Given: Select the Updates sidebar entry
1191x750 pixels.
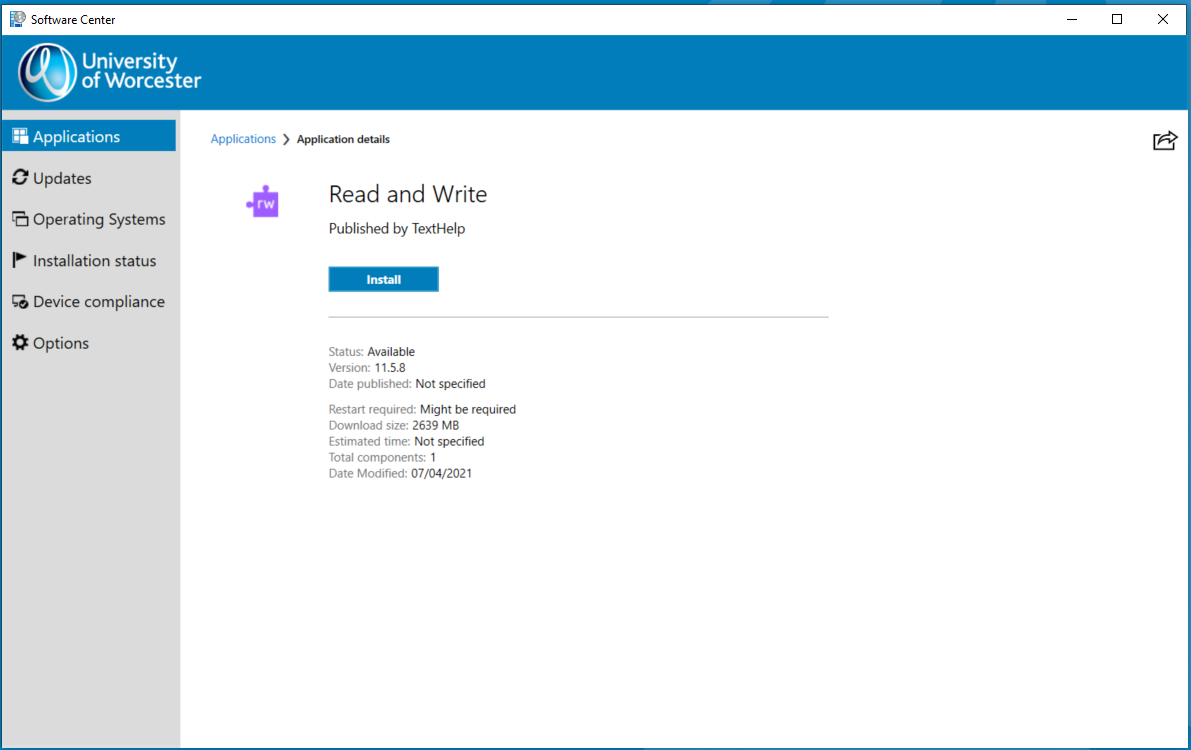Looking at the screenshot, I should click(x=61, y=177).
